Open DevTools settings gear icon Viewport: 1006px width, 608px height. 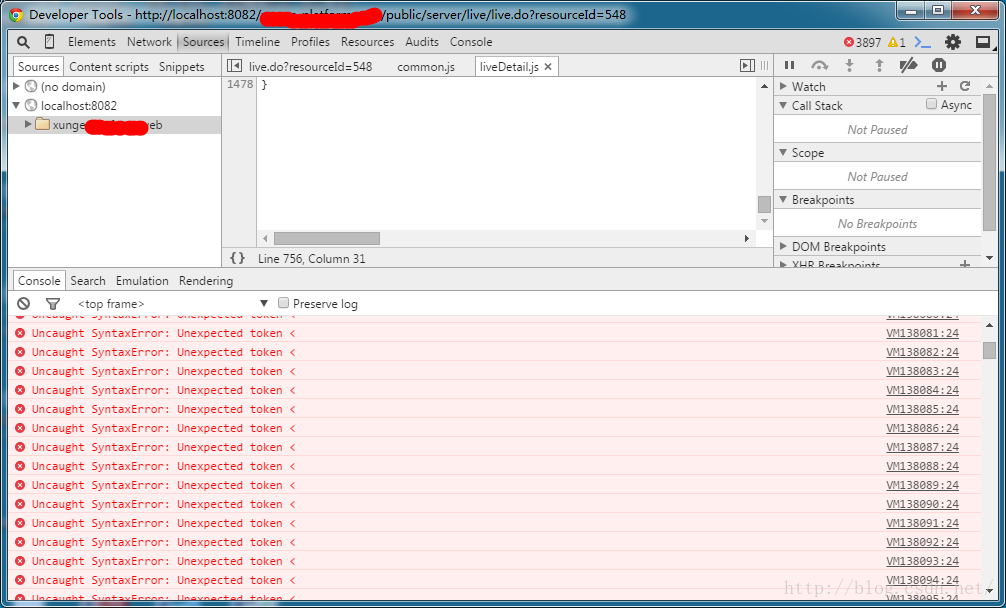(952, 42)
